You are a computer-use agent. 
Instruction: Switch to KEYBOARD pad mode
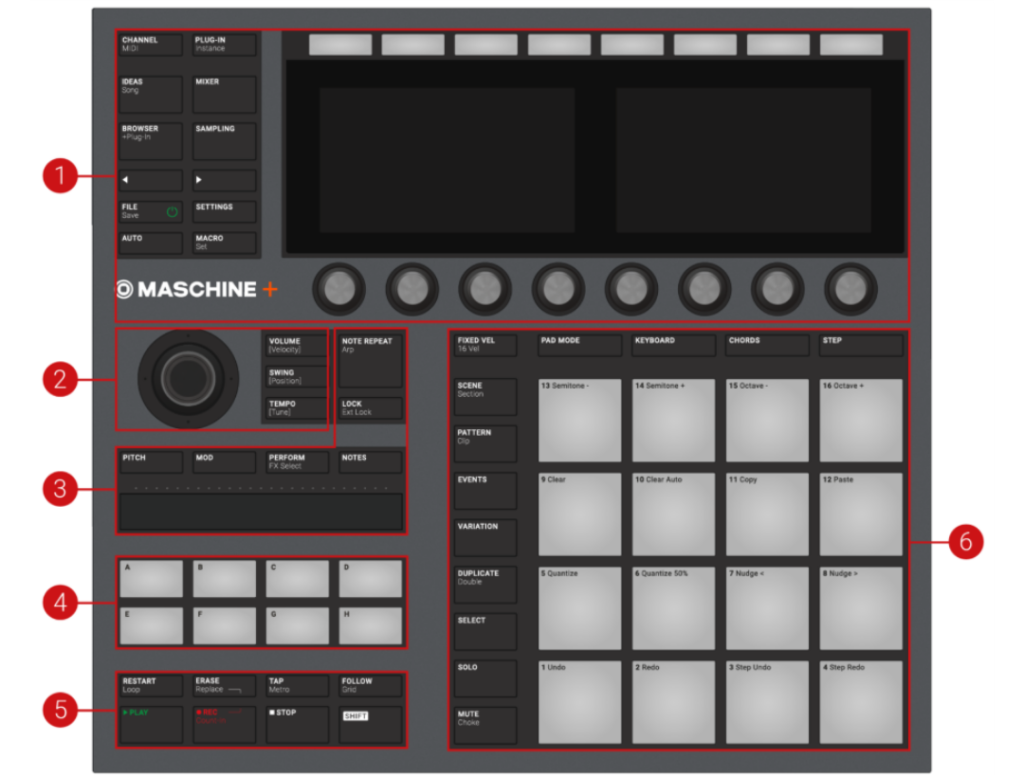(x=674, y=345)
